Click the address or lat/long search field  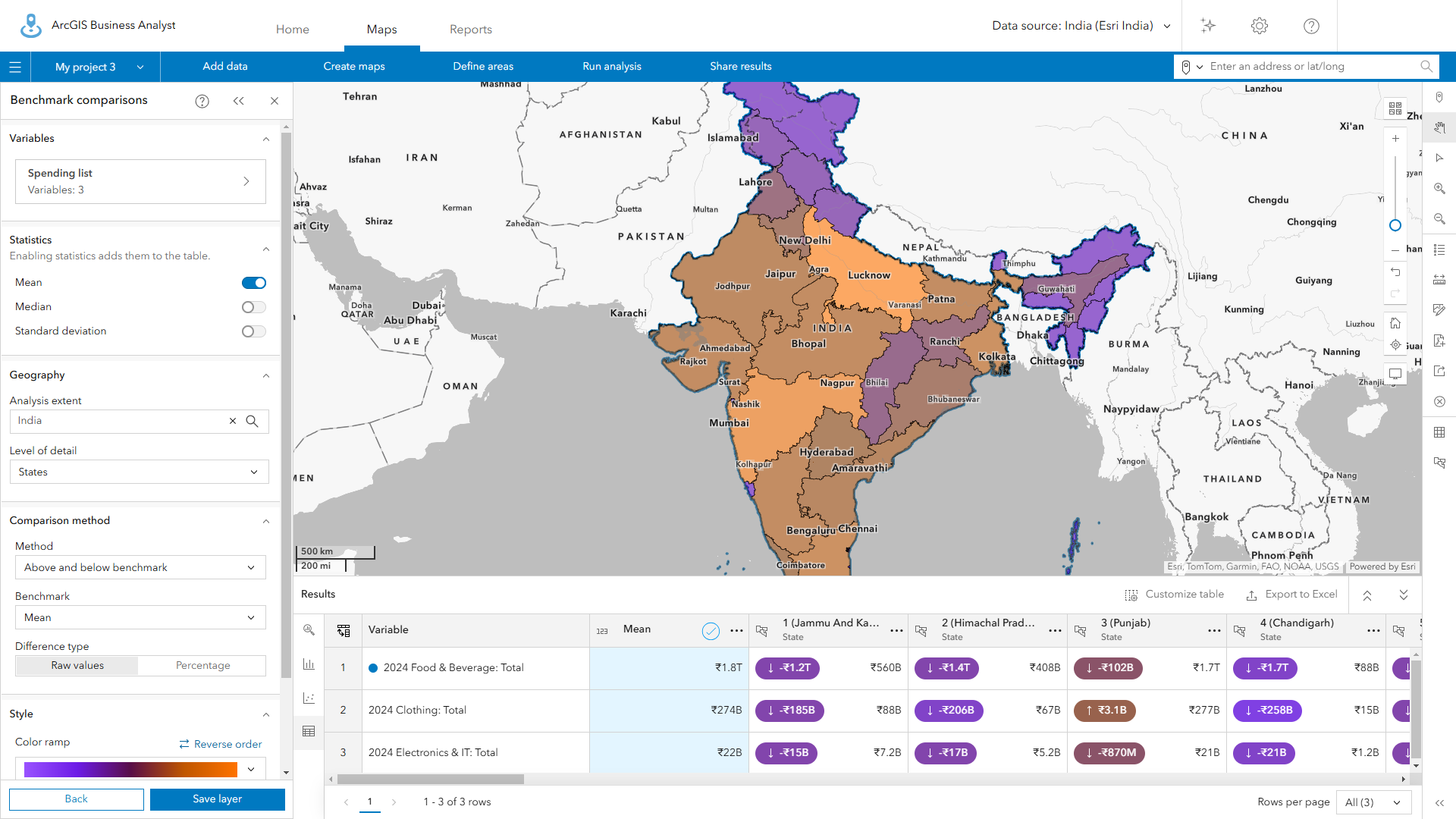pyautogui.click(x=1312, y=66)
